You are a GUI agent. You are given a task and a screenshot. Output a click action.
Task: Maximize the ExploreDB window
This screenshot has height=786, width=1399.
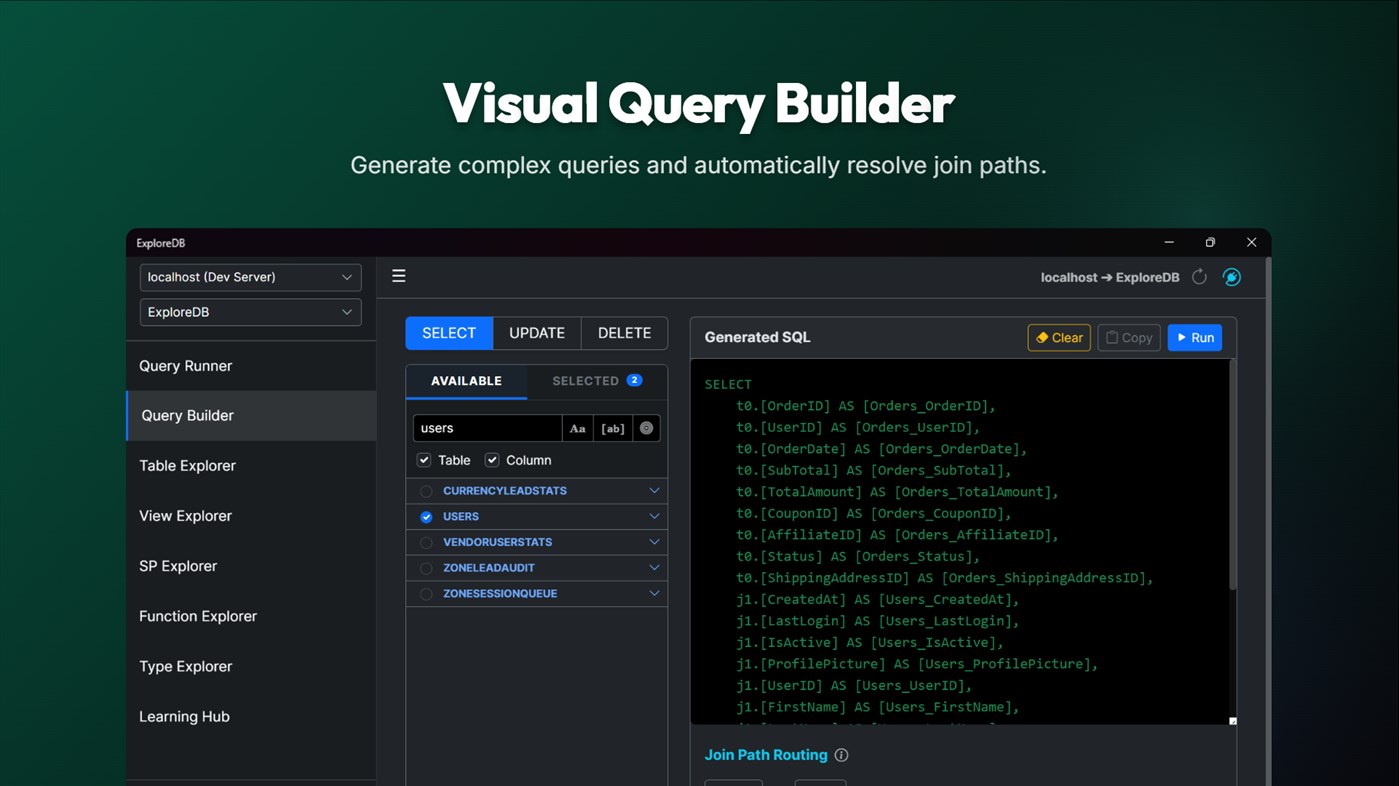tap(1210, 242)
